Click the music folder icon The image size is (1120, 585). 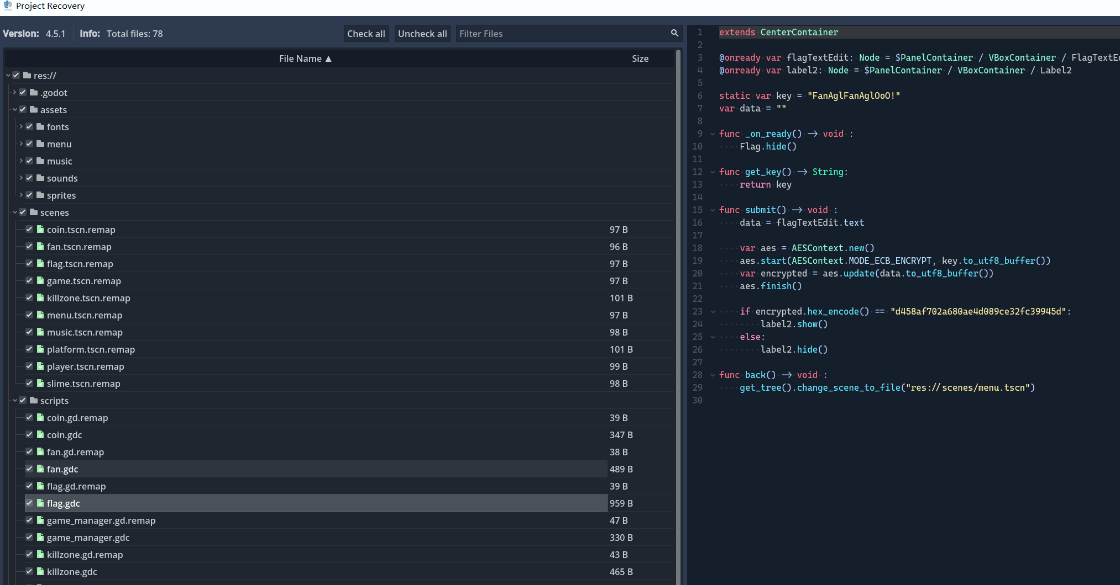pyautogui.click(x=40, y=161)
